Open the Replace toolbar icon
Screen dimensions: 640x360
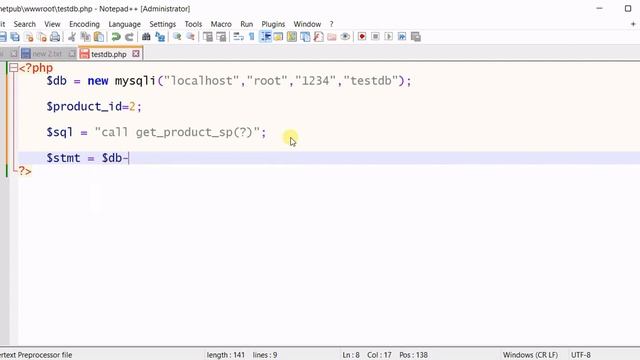coord(160,37)
